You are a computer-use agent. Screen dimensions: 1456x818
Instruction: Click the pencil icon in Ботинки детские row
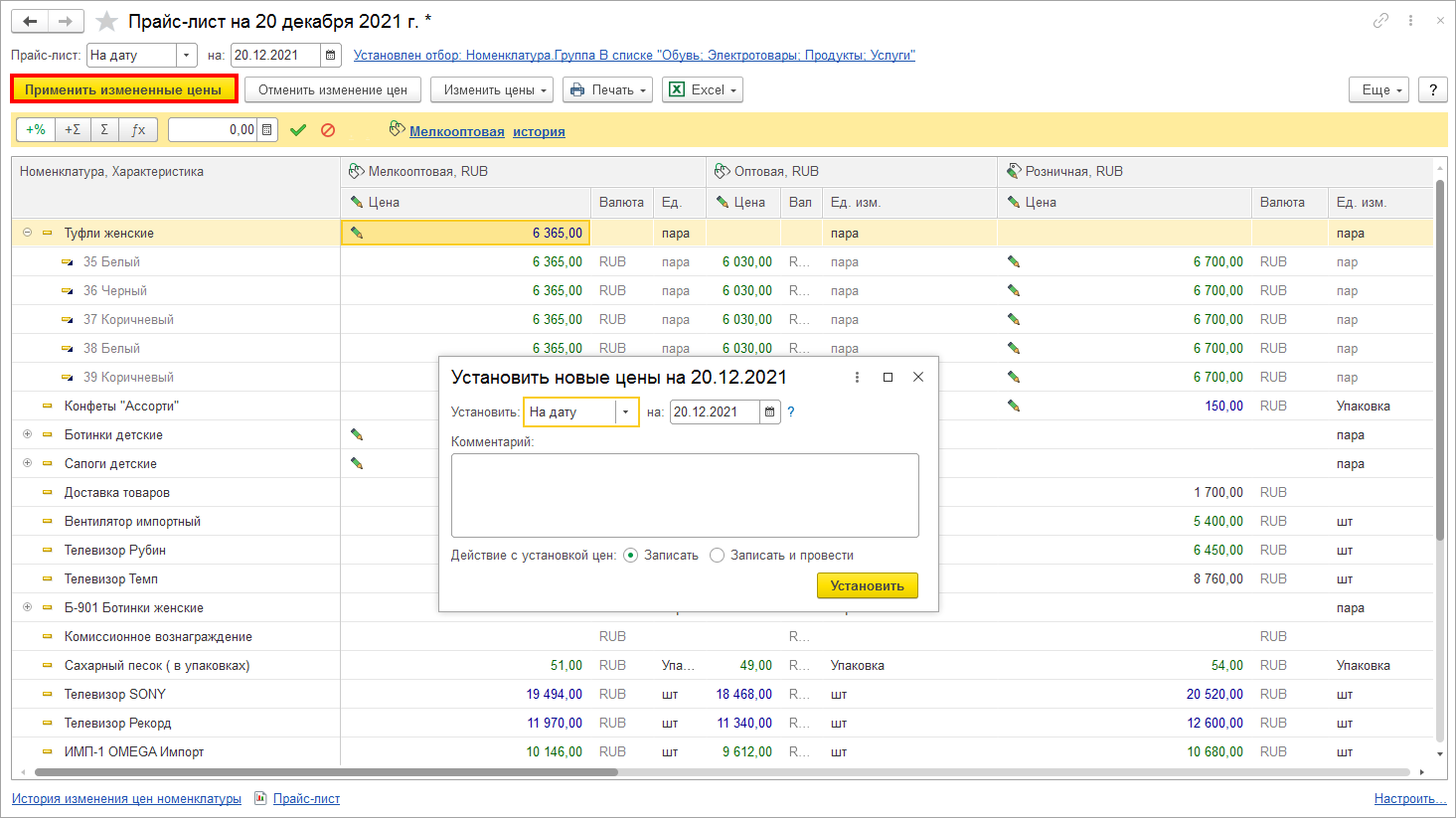[x=357, y=434]
